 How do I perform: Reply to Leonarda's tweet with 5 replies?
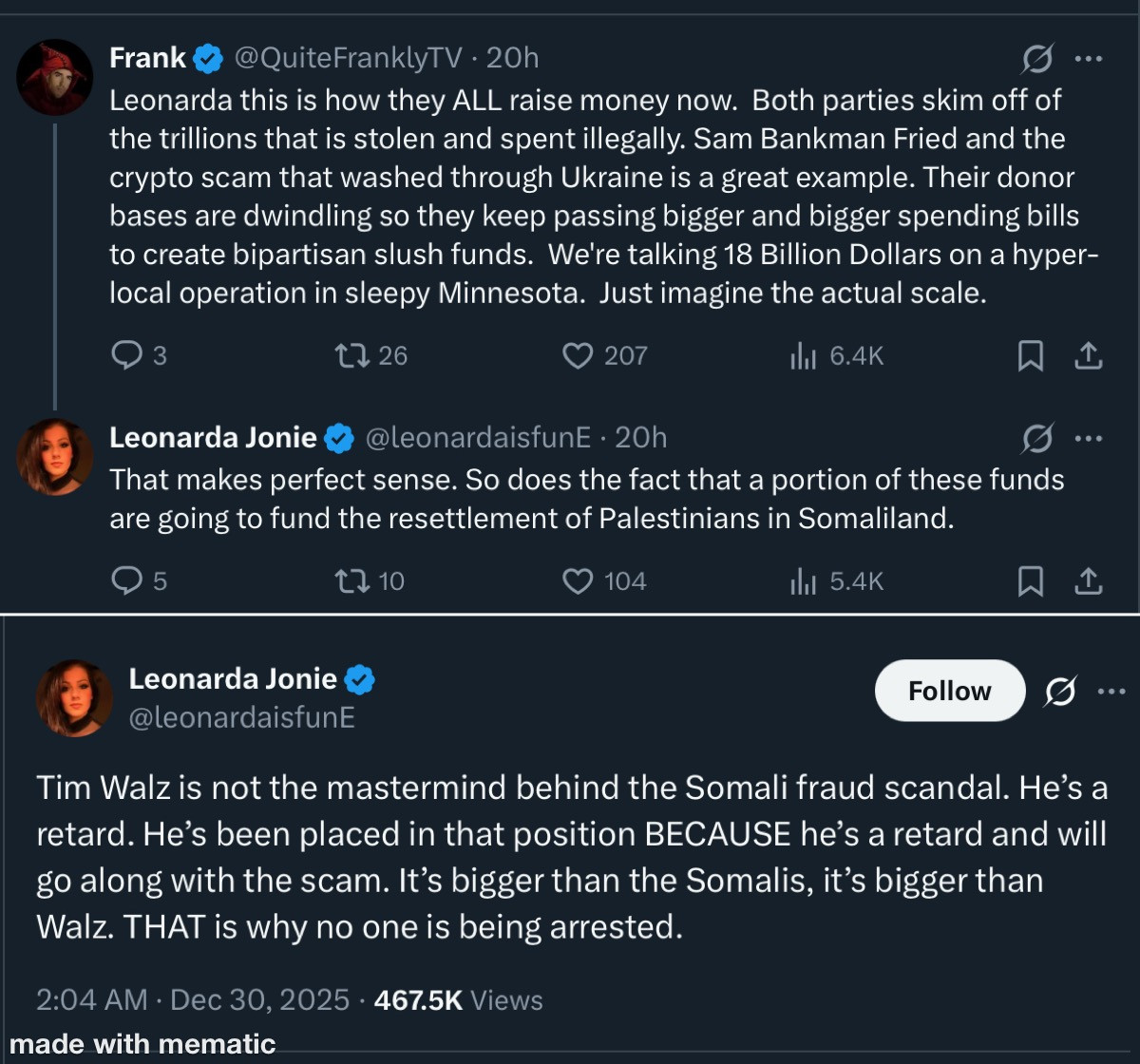coord(126,580)
